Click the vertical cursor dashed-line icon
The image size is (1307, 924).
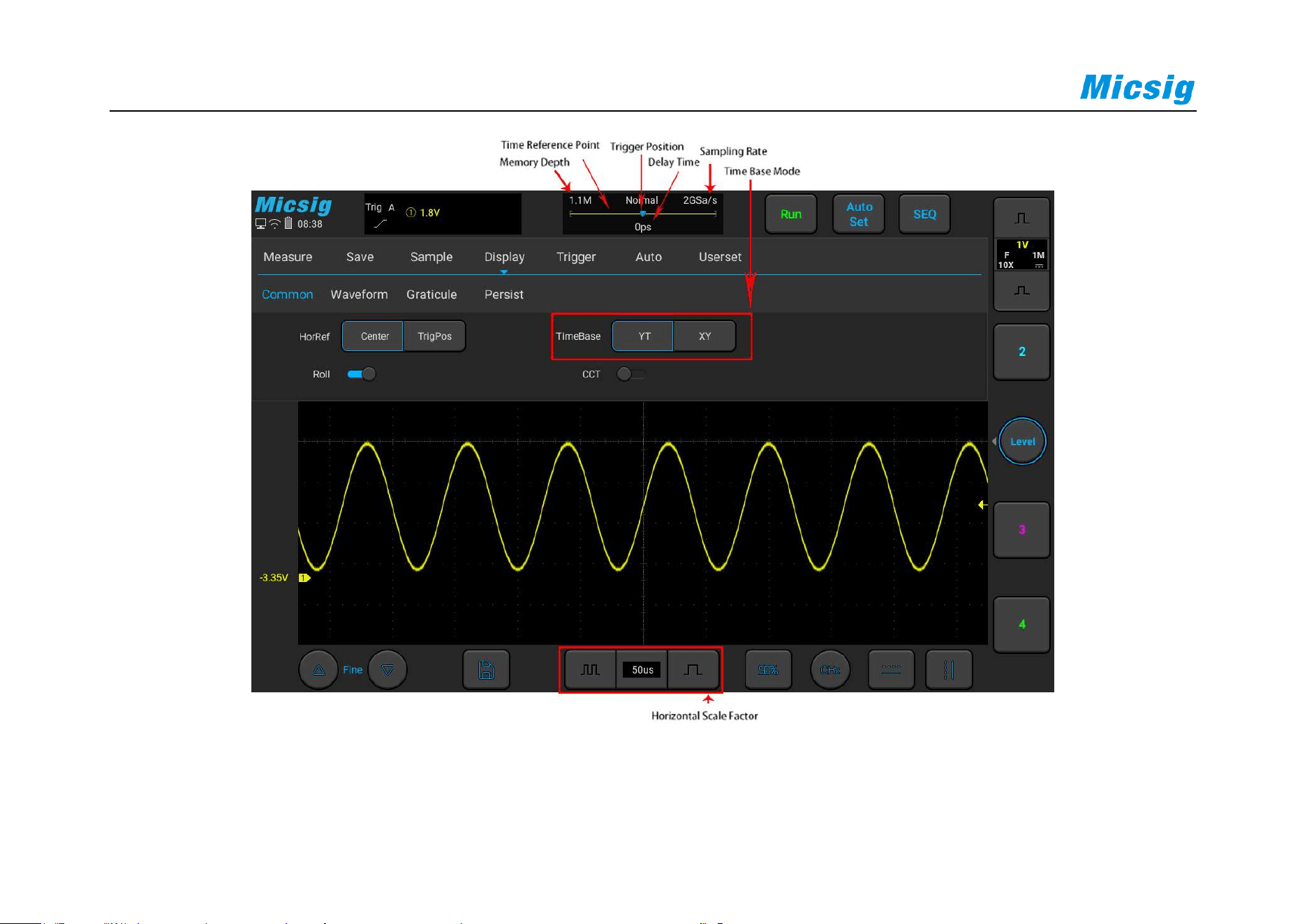coord(949,670)
